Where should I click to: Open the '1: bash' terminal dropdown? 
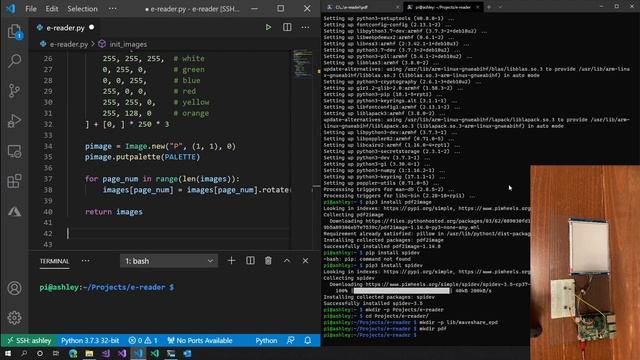click(169, 261)
